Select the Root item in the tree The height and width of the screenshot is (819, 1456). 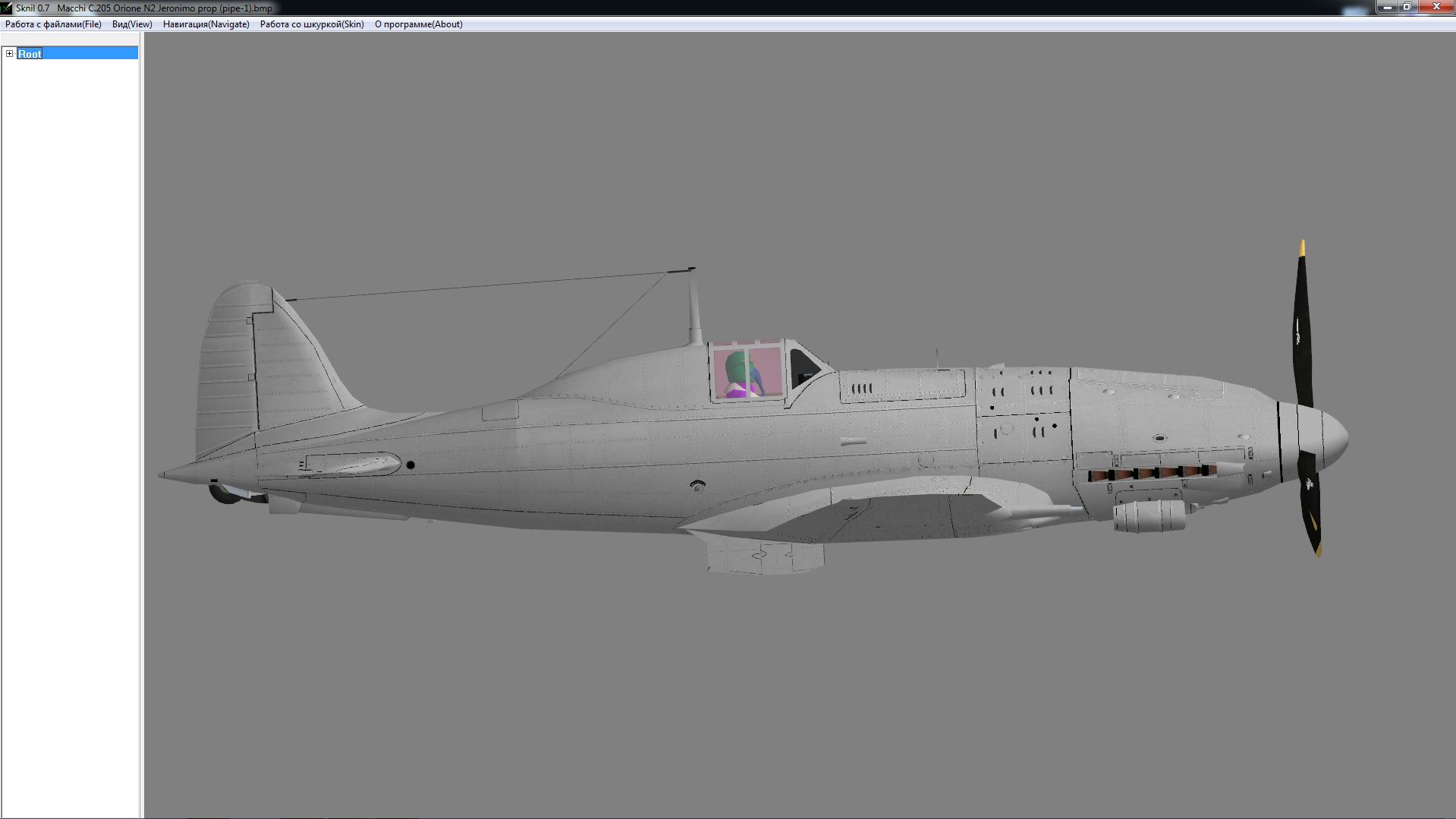30,54
